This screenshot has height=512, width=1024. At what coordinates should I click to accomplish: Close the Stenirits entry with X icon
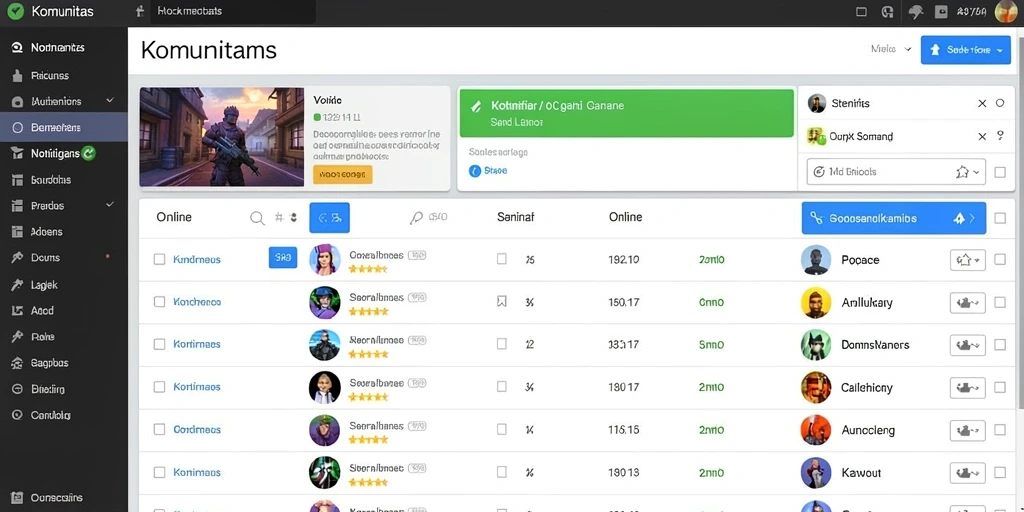(982, 103)
